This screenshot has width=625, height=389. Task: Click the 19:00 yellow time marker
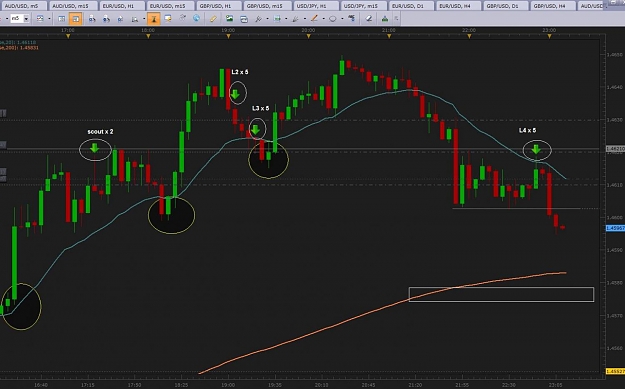click(x=228, y=36)
